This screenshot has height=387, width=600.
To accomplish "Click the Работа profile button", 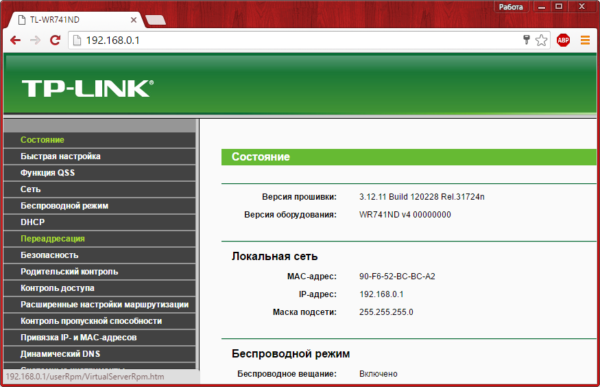I will click(x=511, y=7).
